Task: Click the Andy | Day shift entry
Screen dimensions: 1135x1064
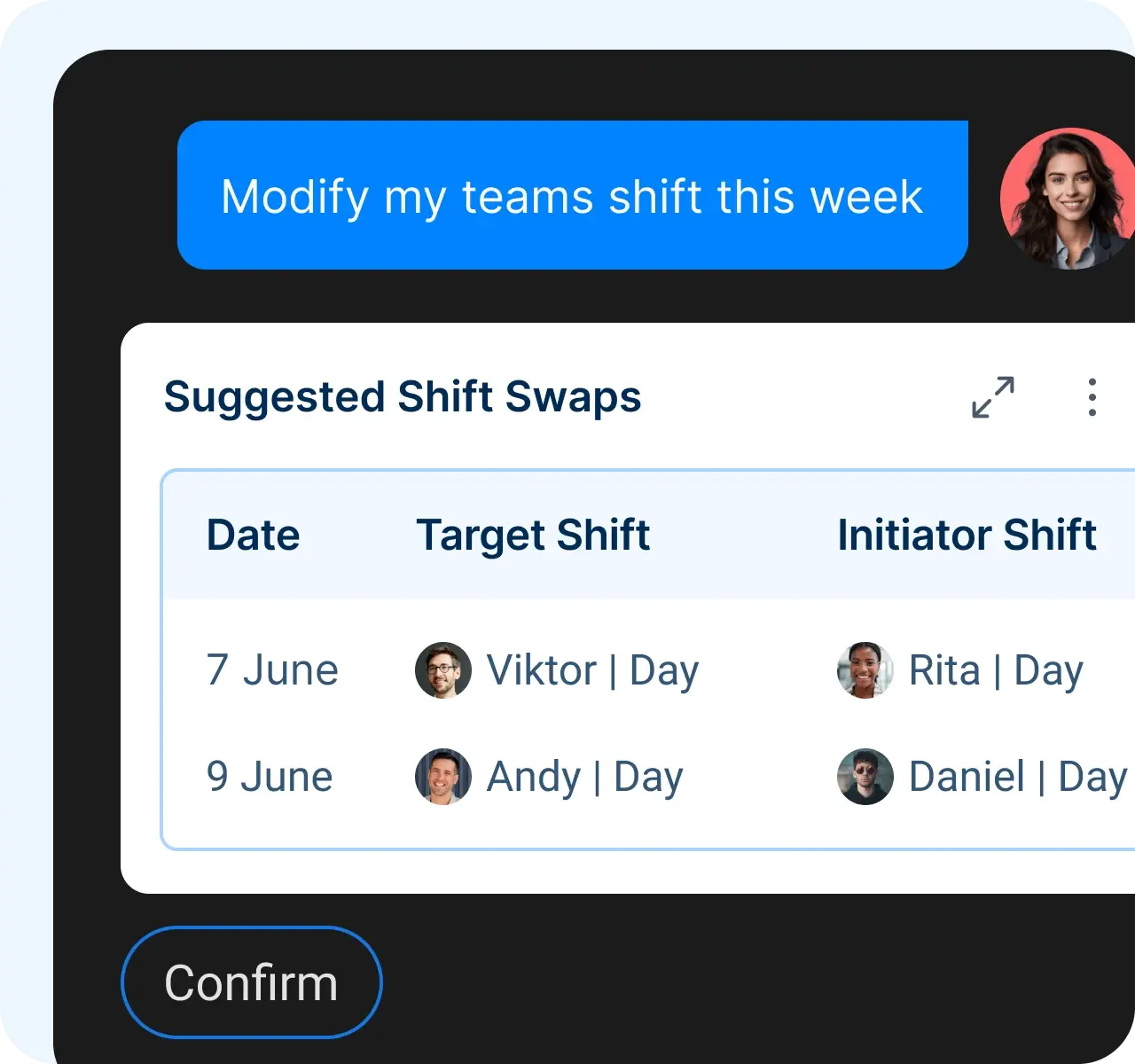Action: coord(583,777)
